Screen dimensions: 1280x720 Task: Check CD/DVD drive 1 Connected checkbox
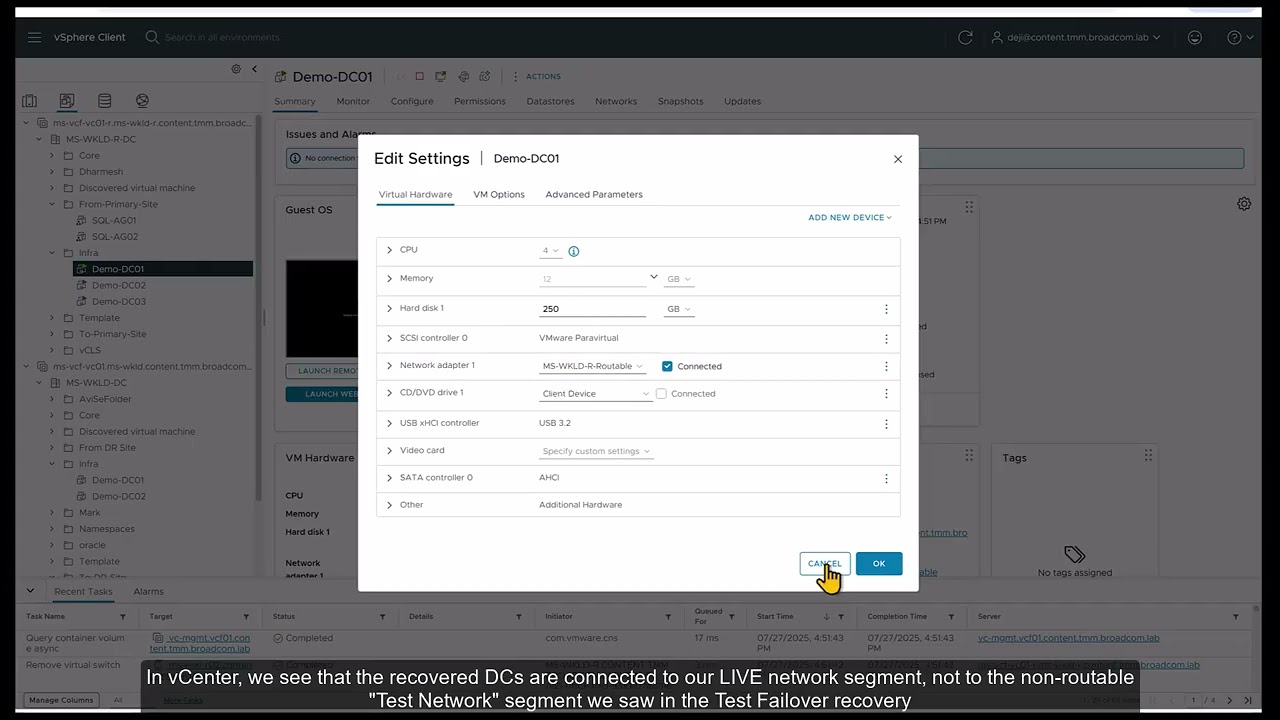coord(661,394)
